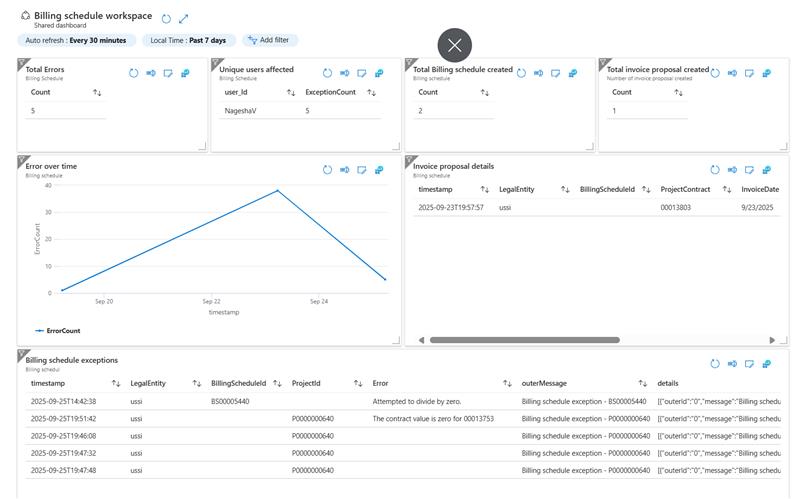Viewport: 800px width, 499px height.
Task: Sort Total Errors by Count column
Action: click(97, 92)
